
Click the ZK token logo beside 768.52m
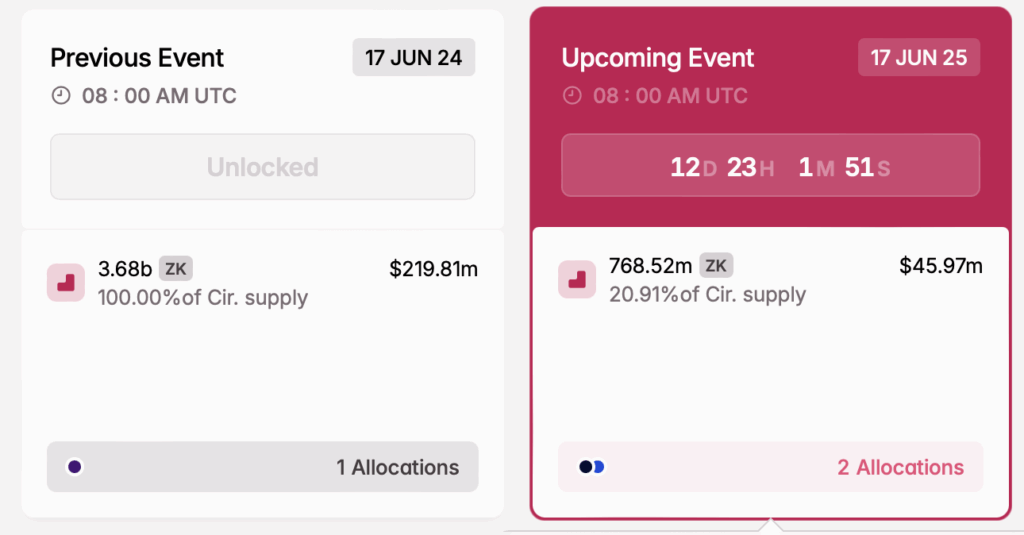click(577, 280)
